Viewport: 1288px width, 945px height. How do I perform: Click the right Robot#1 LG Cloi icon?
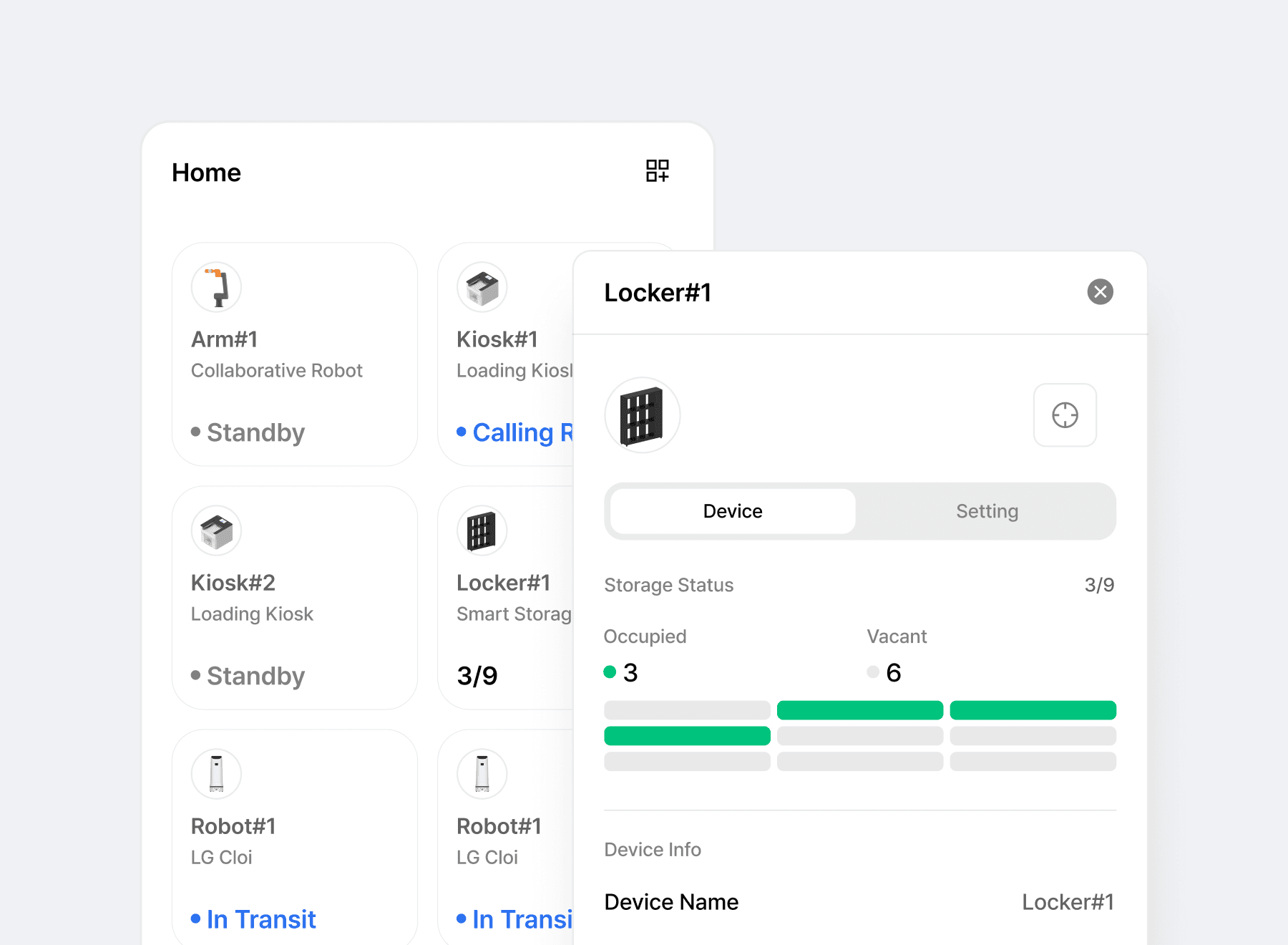pos(482,774)
